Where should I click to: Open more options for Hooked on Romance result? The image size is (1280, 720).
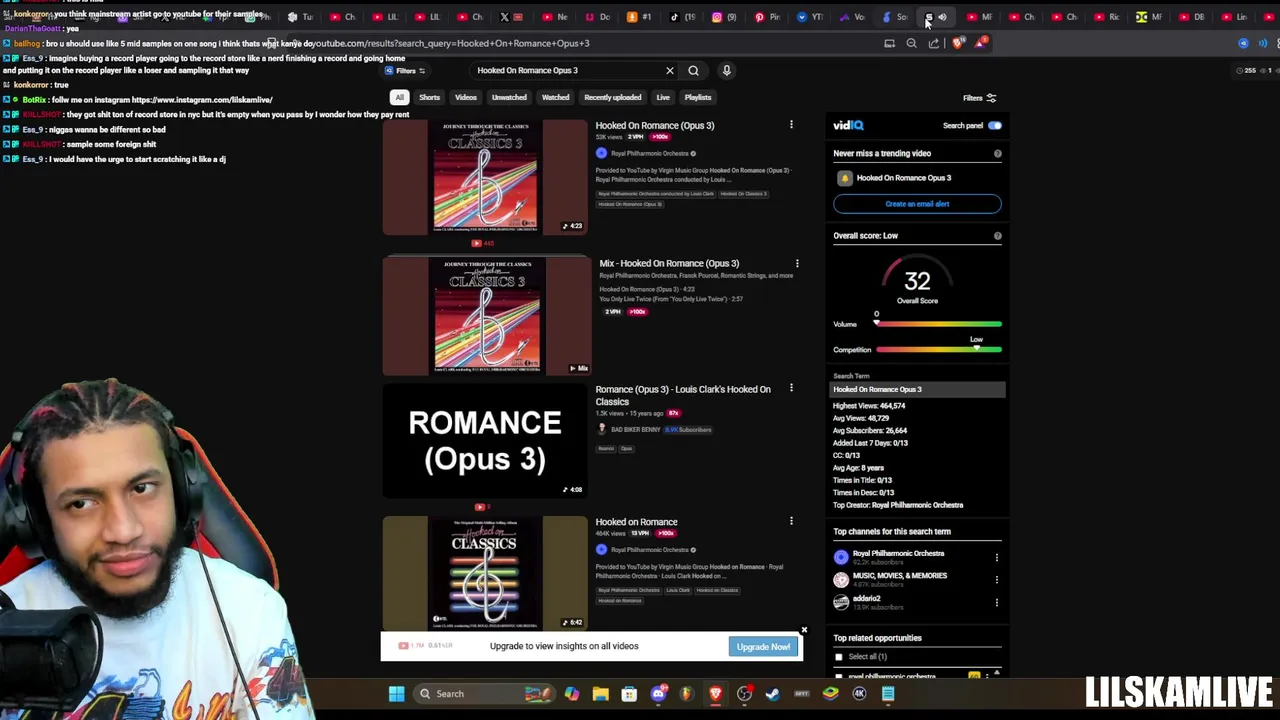tap(791, 521)
